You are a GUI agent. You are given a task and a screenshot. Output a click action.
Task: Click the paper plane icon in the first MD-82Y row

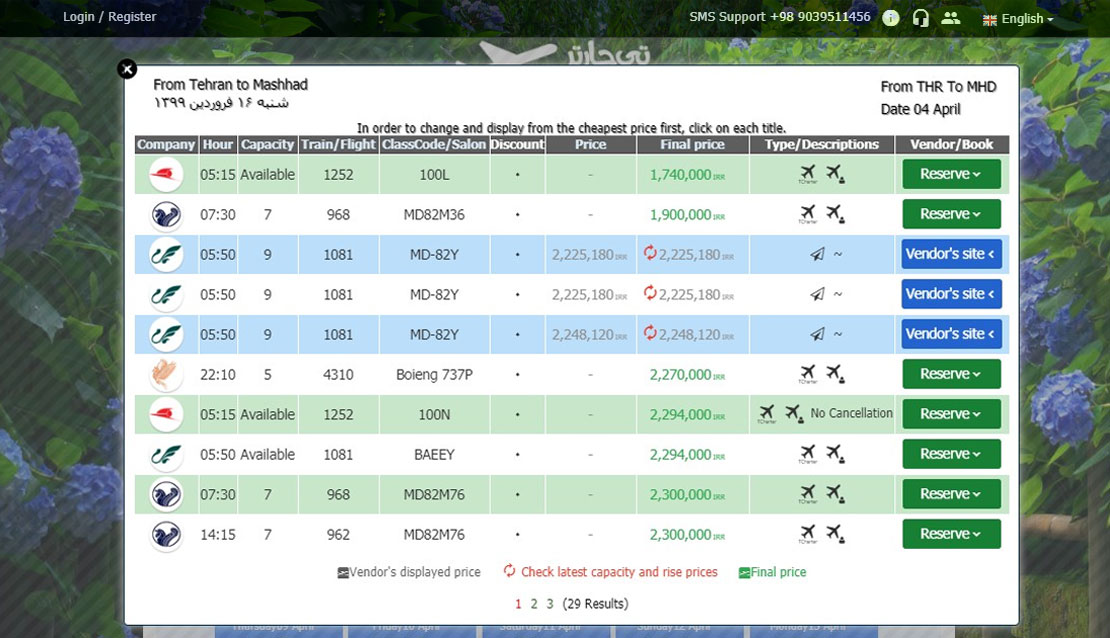click(817, 255)
